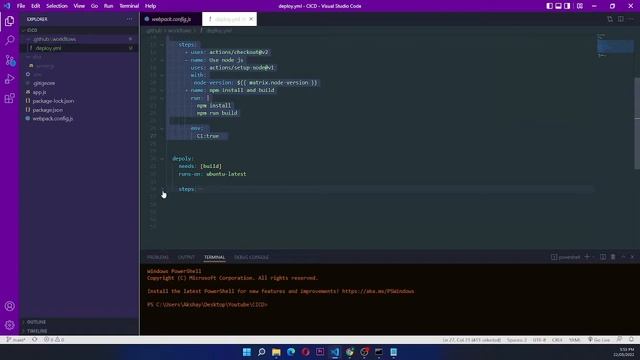
Task: Click the split editor icon
Action: point(620,19)
